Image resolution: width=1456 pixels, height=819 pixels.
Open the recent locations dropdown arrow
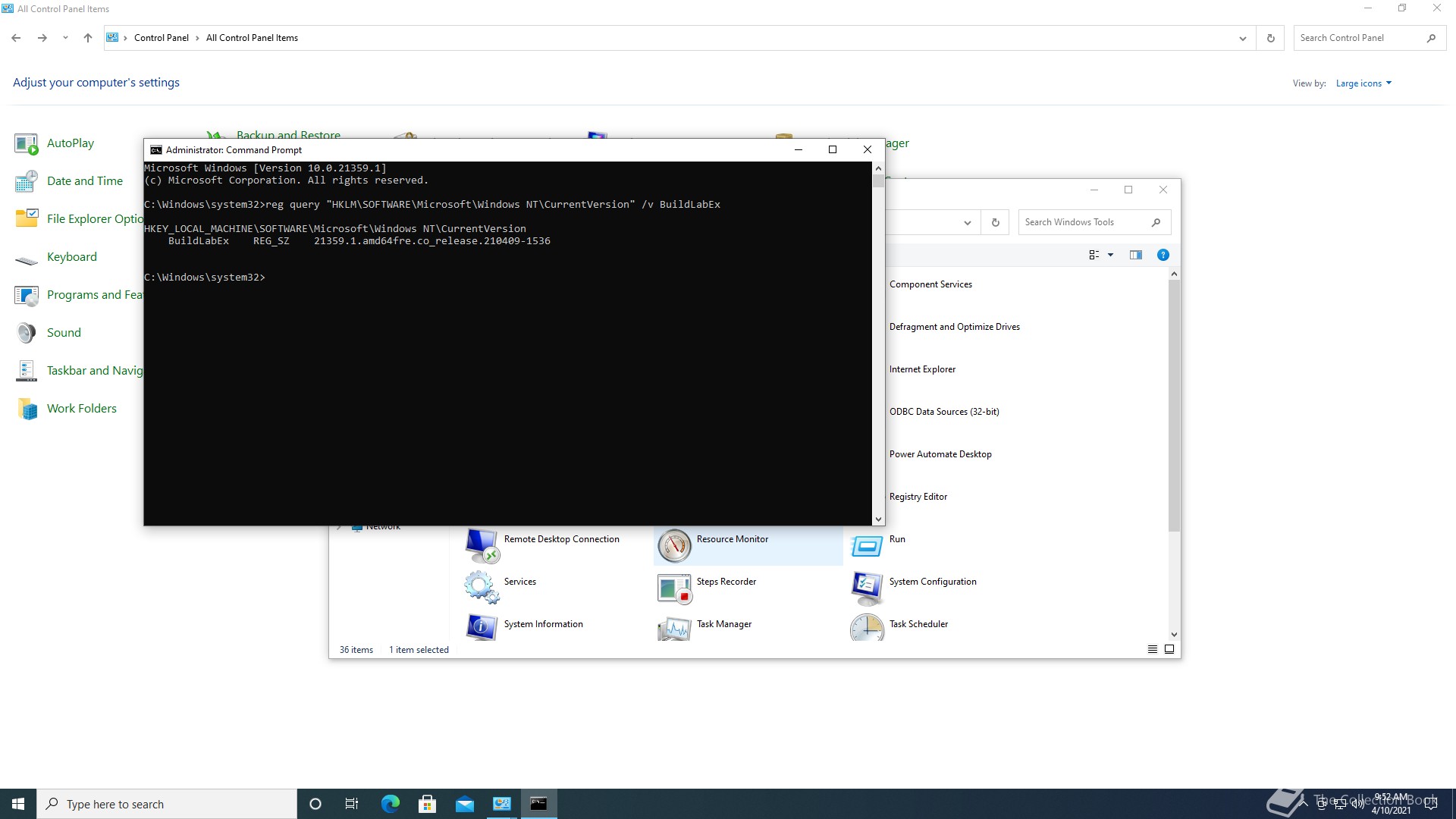tap(65, 38)
